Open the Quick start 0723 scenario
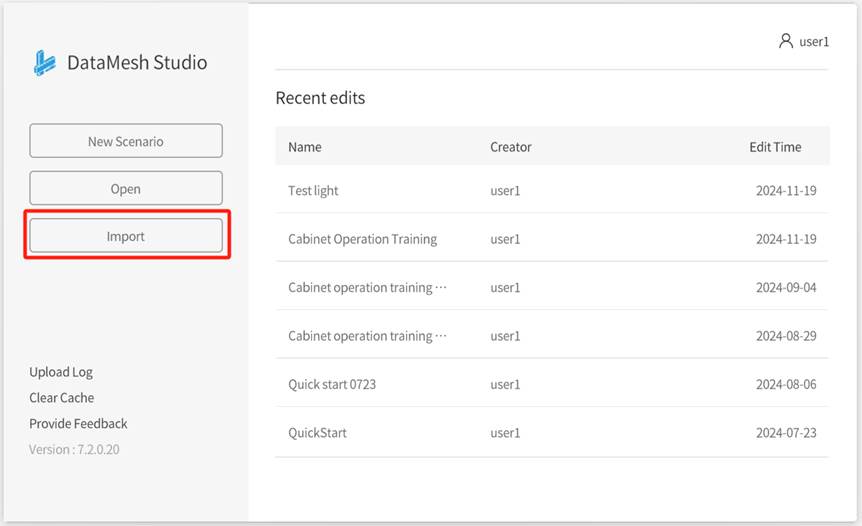 pyautogui.click(x=332, y=384)
